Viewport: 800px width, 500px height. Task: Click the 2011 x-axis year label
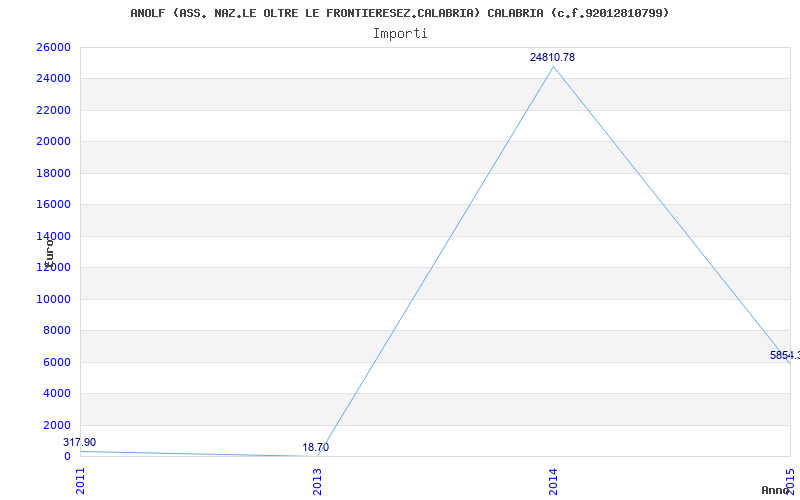(81, 481)
